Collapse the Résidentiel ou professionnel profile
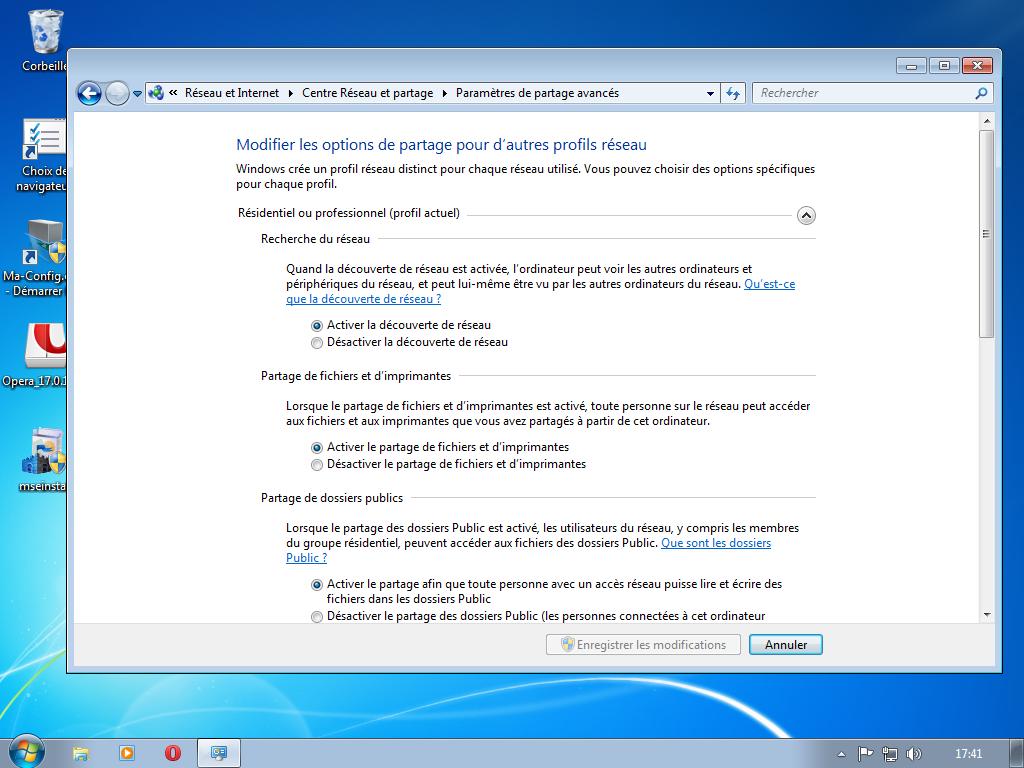This screenshot has height=768, width=1024. [x=806, y=216]
